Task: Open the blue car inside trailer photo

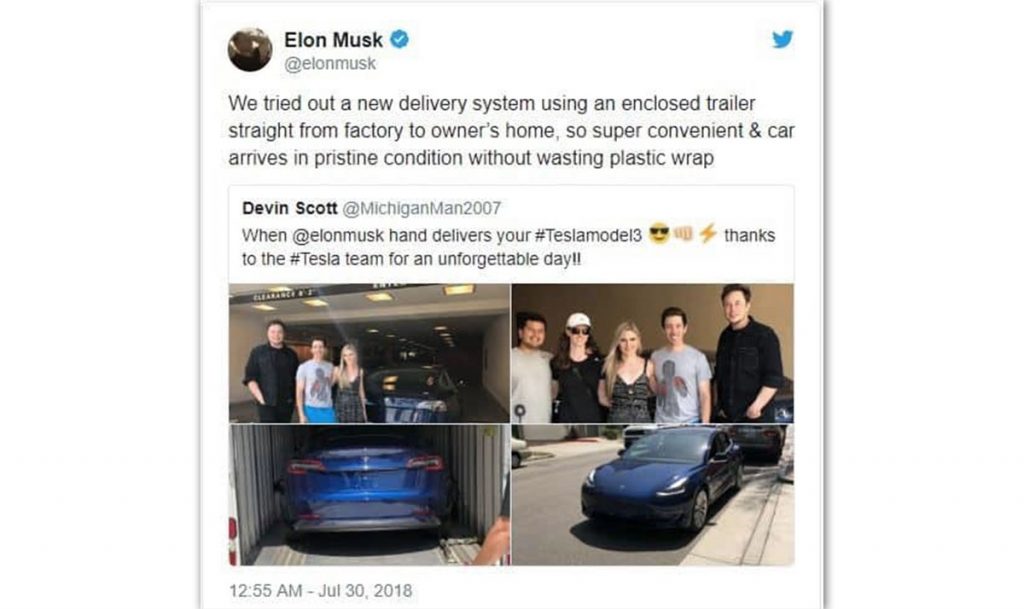Action: [369, 495]
